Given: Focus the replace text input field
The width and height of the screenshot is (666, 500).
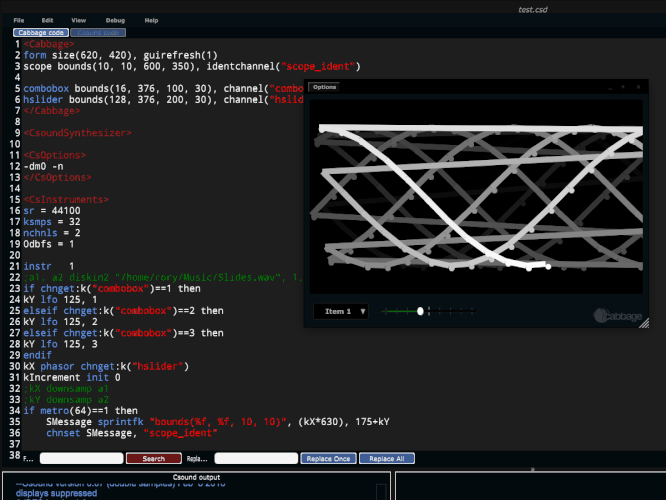Looking at the screenshot, I should 256,458.
